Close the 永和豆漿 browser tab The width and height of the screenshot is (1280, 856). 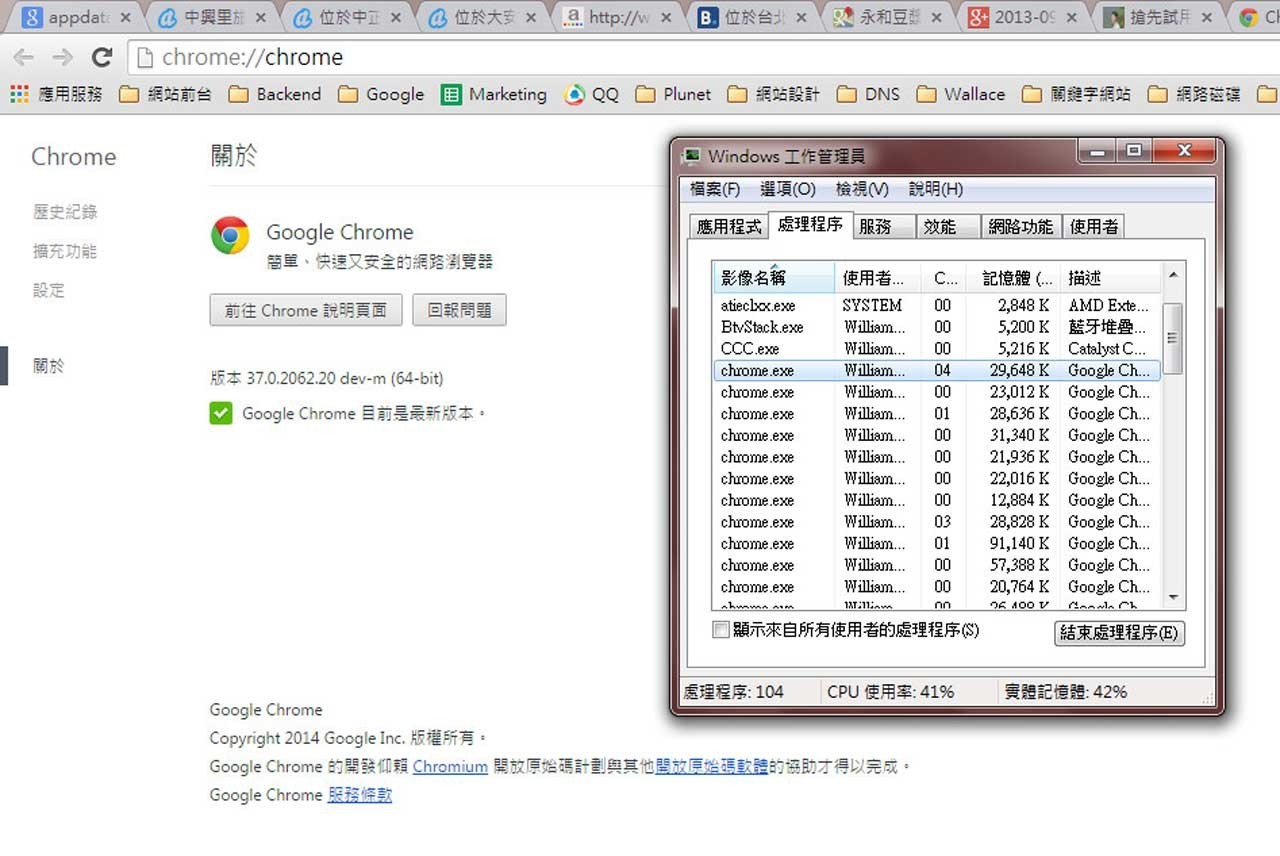point(938,18)
